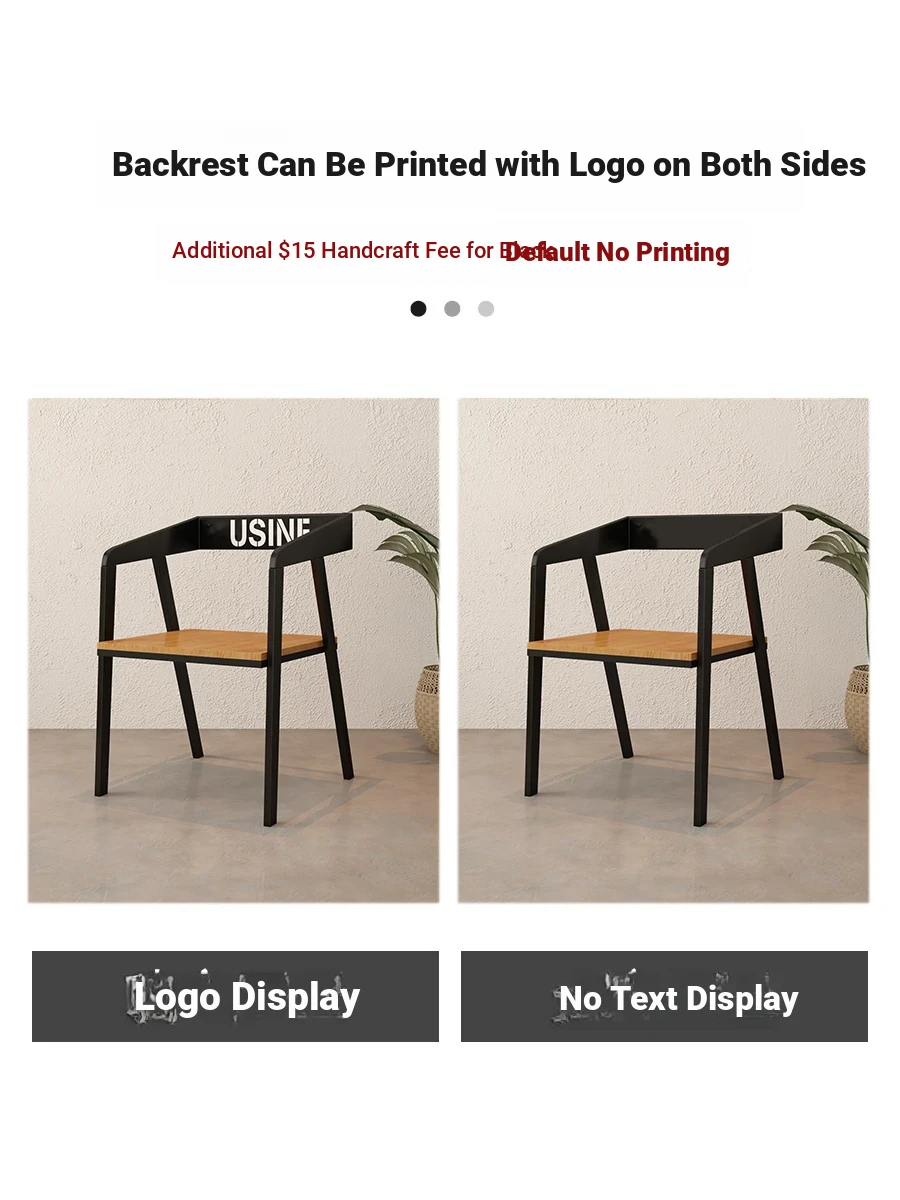Click the Default No Printing label
The width and height of the screenshot is (900, 1200).
click(x=617, y=252)
